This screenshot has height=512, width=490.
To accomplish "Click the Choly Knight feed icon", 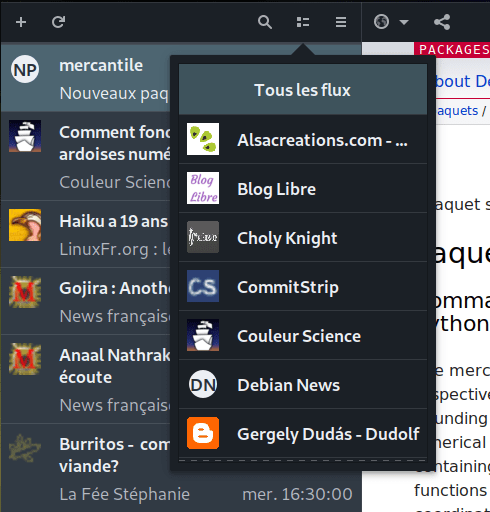I will pyautogui.click(x=203, y=237).
